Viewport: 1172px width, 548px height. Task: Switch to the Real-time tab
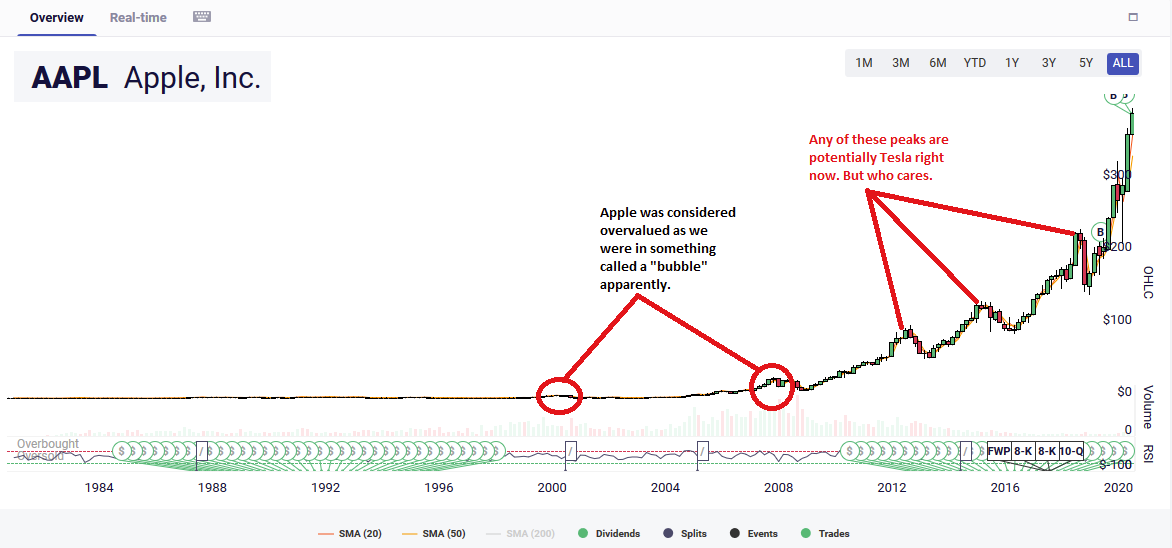[x=138, y=17]
